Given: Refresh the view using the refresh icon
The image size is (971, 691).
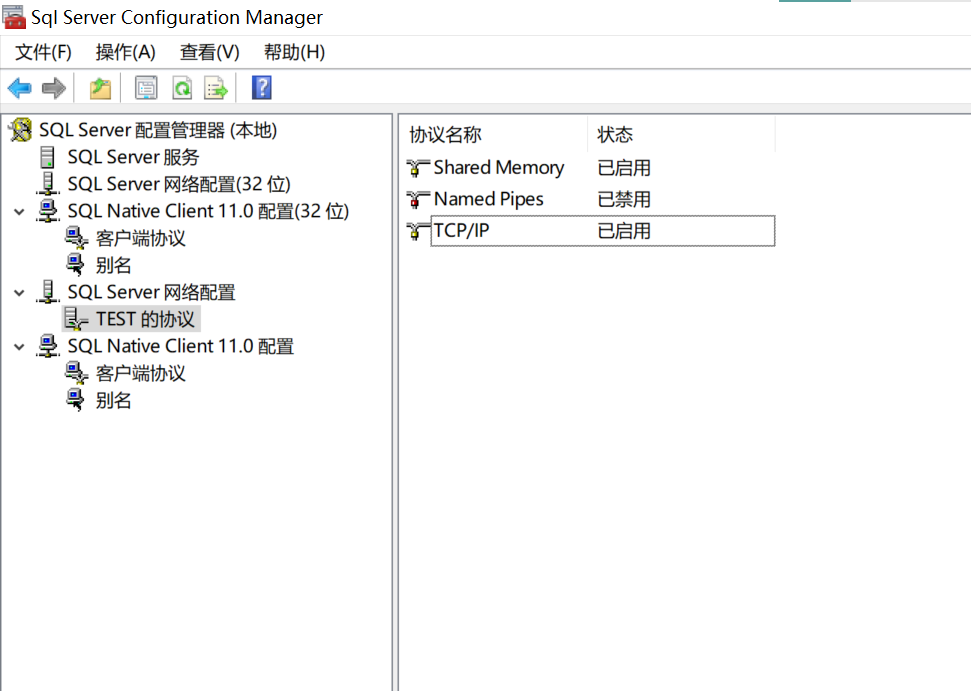Looking at the screenshot, I should coord(181,88).
